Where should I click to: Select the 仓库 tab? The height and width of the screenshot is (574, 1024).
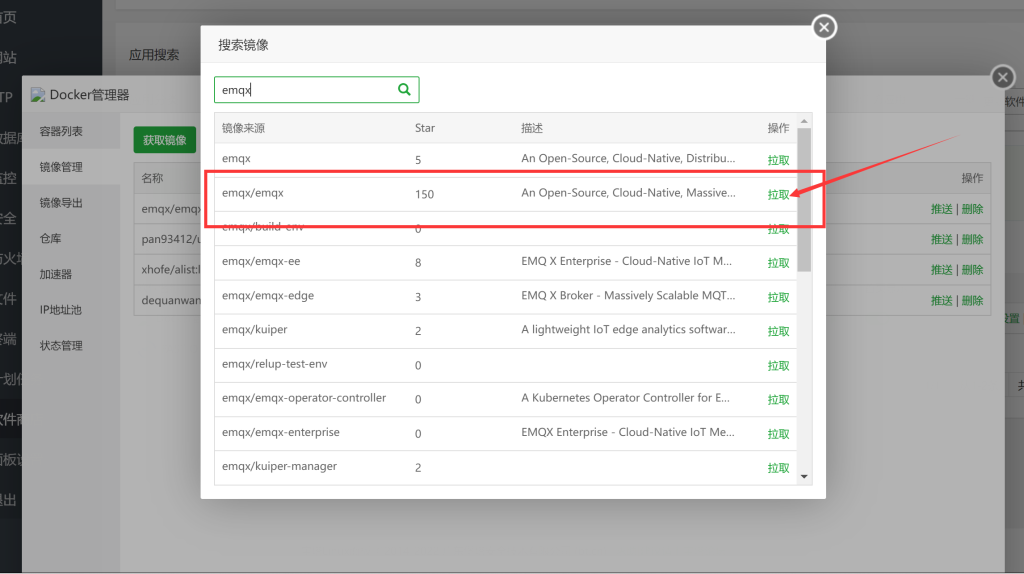point(50,239)
